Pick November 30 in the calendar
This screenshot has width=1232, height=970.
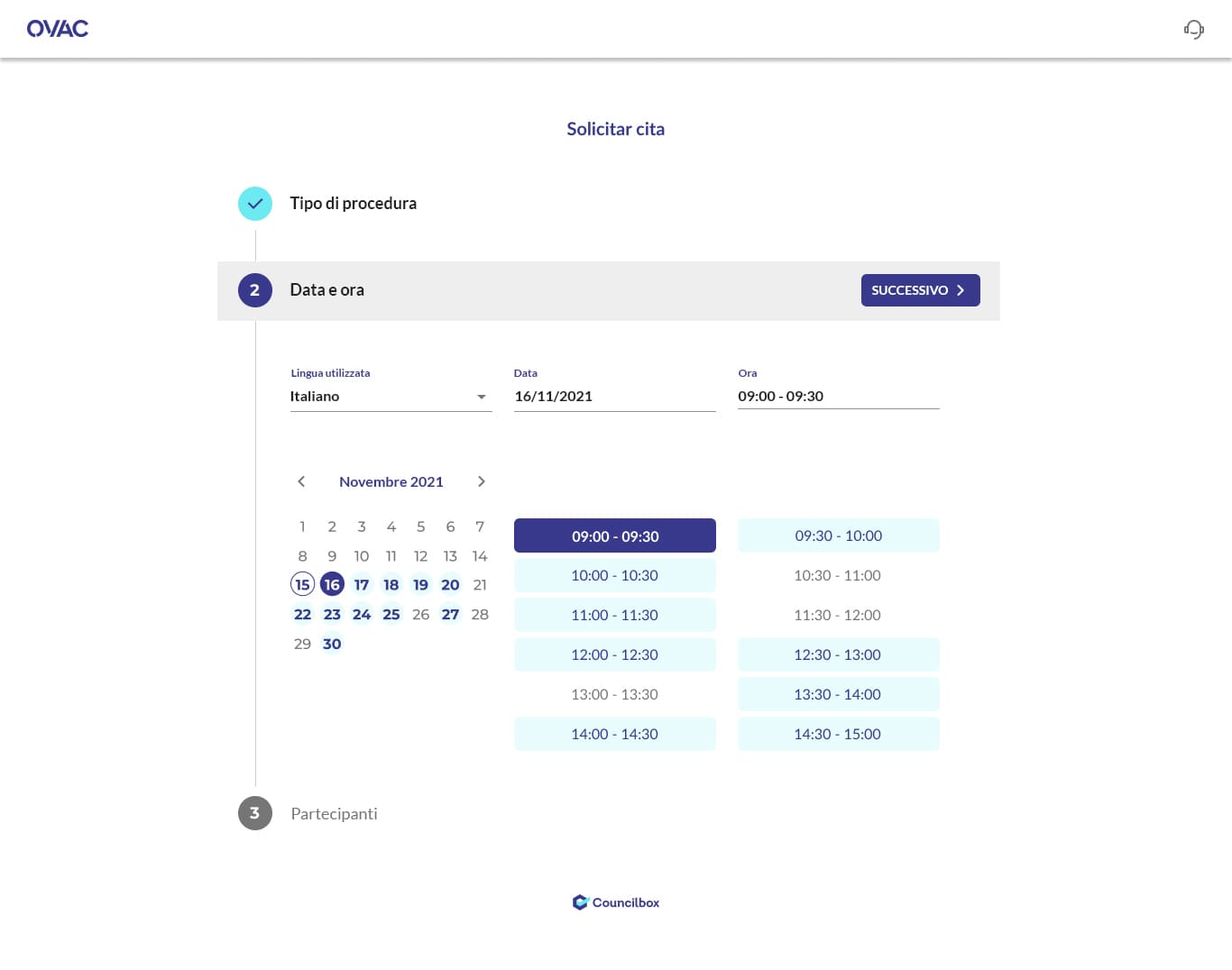(332, 644)
